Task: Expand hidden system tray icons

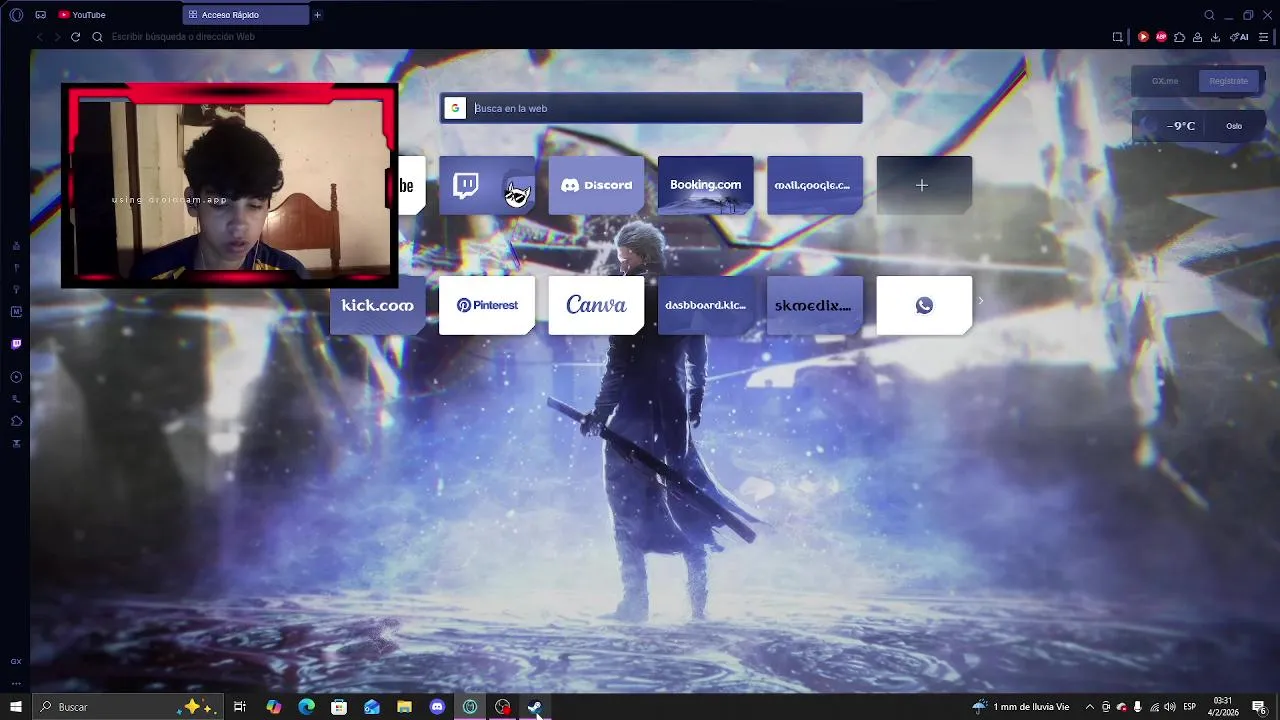Action: coord(1090,707)
